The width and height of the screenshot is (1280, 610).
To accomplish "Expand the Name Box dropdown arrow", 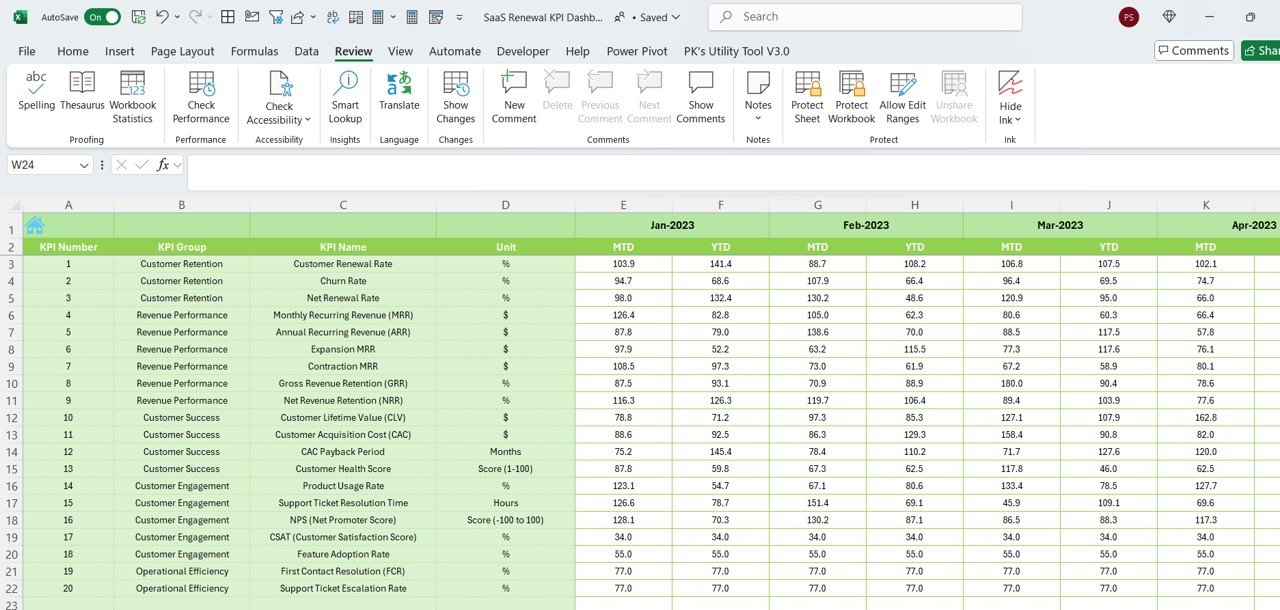I will [84, 165].
